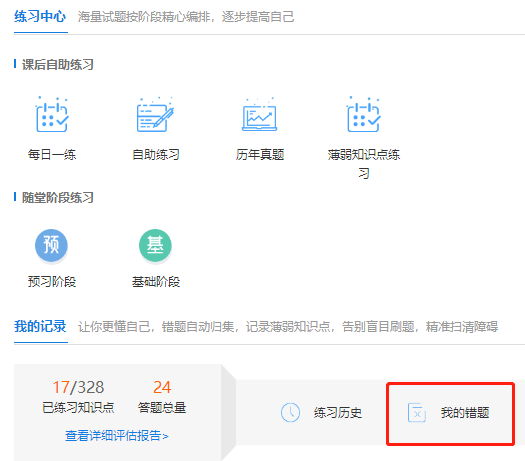Image resolution: width=525 pixels, height=461 pixels.
Task: Open the 历年真题 chart icon
Action: [x=259, y=114]
